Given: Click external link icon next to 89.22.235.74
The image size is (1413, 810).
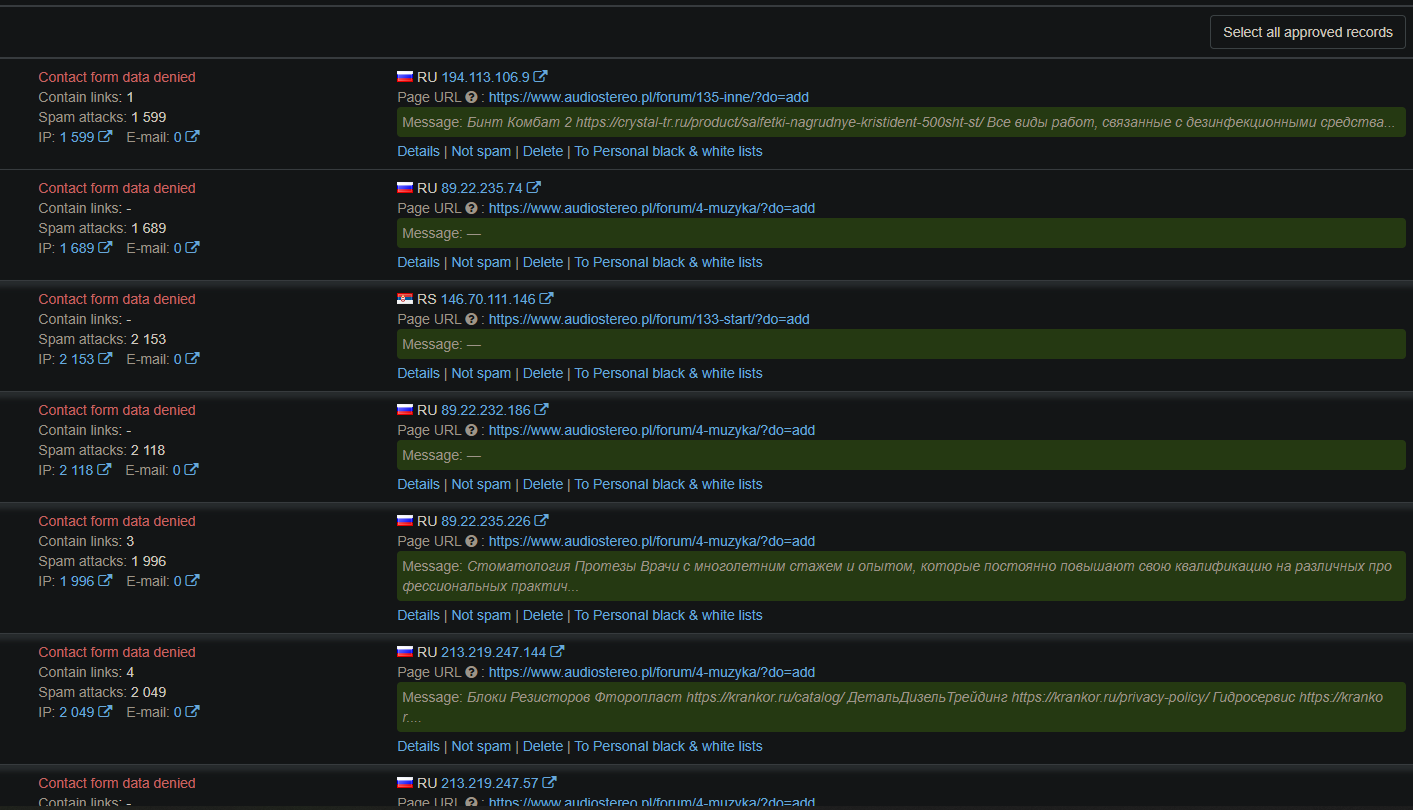Looking at the screenshot, I should point(534,188).
